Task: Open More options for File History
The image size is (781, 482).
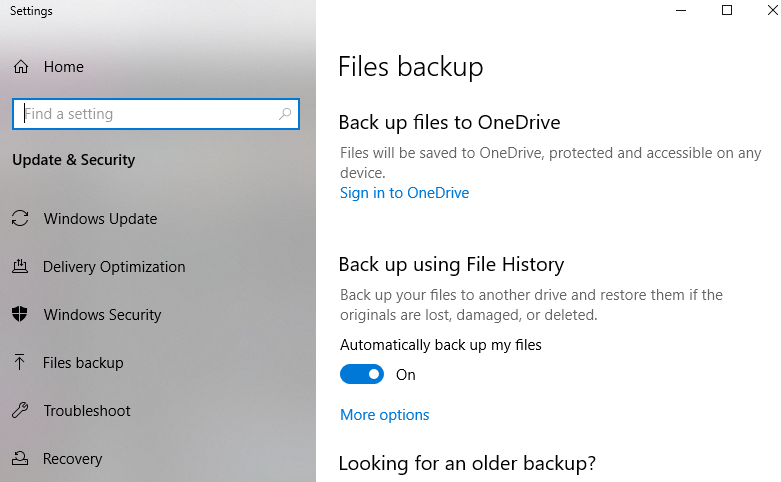Action: tap(385, 415)
